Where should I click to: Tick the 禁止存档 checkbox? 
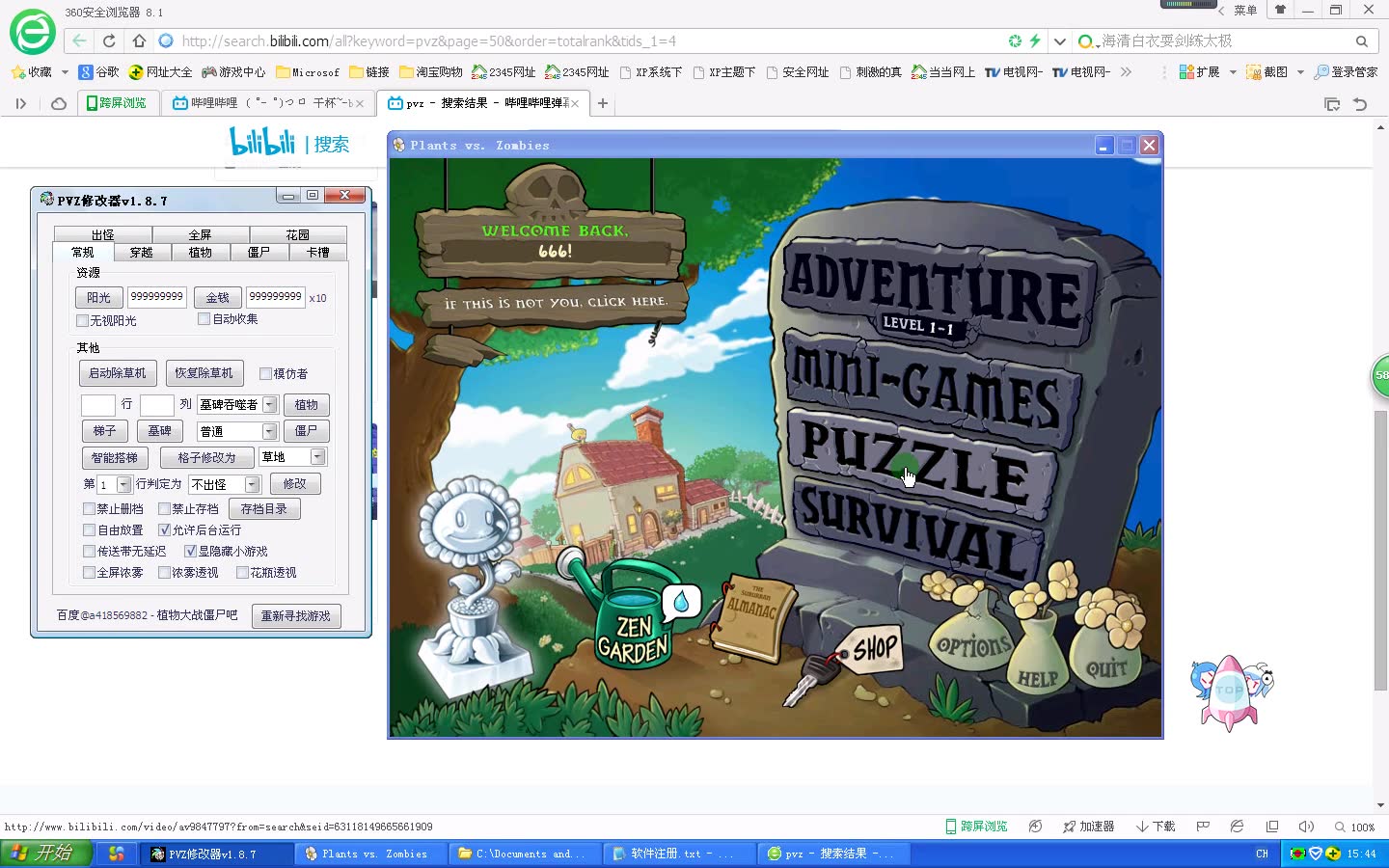(x=164, y=508)
